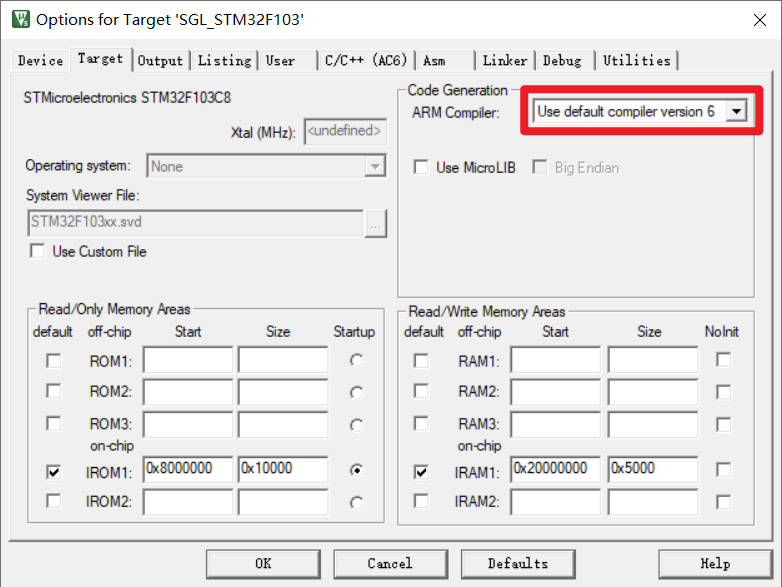Click the IRAM2 Size field
The image size is (782, 587).
[x=653, y=502]
